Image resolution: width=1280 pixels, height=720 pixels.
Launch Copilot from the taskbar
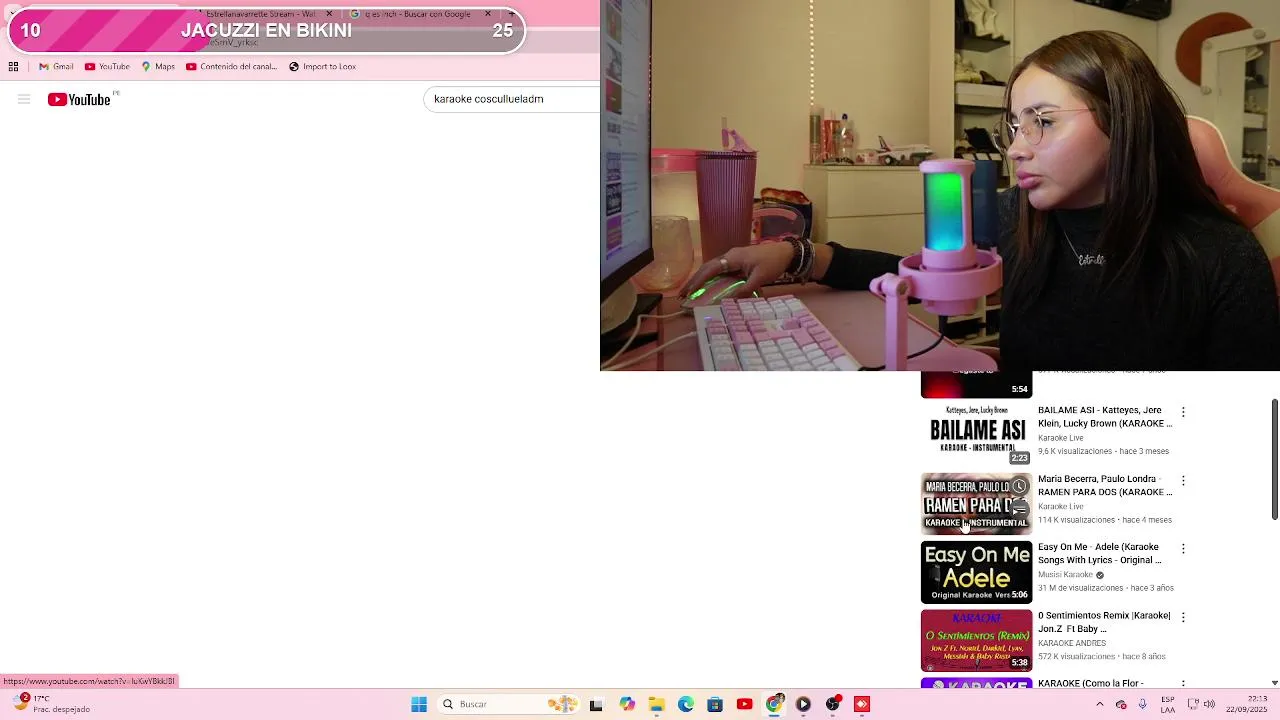627,704
